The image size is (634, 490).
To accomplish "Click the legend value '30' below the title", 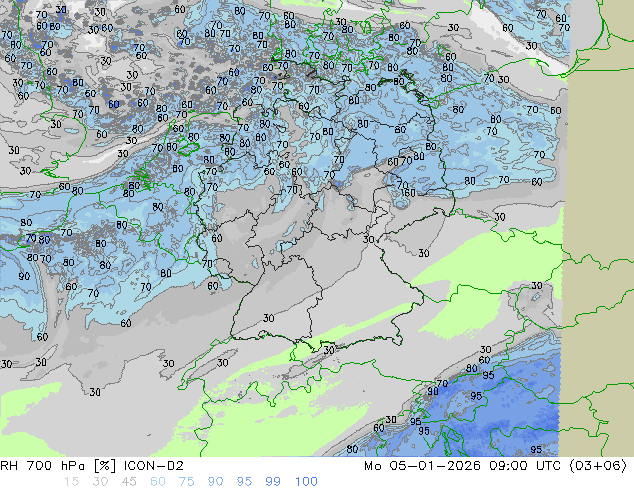I will [x=100, y=482].
